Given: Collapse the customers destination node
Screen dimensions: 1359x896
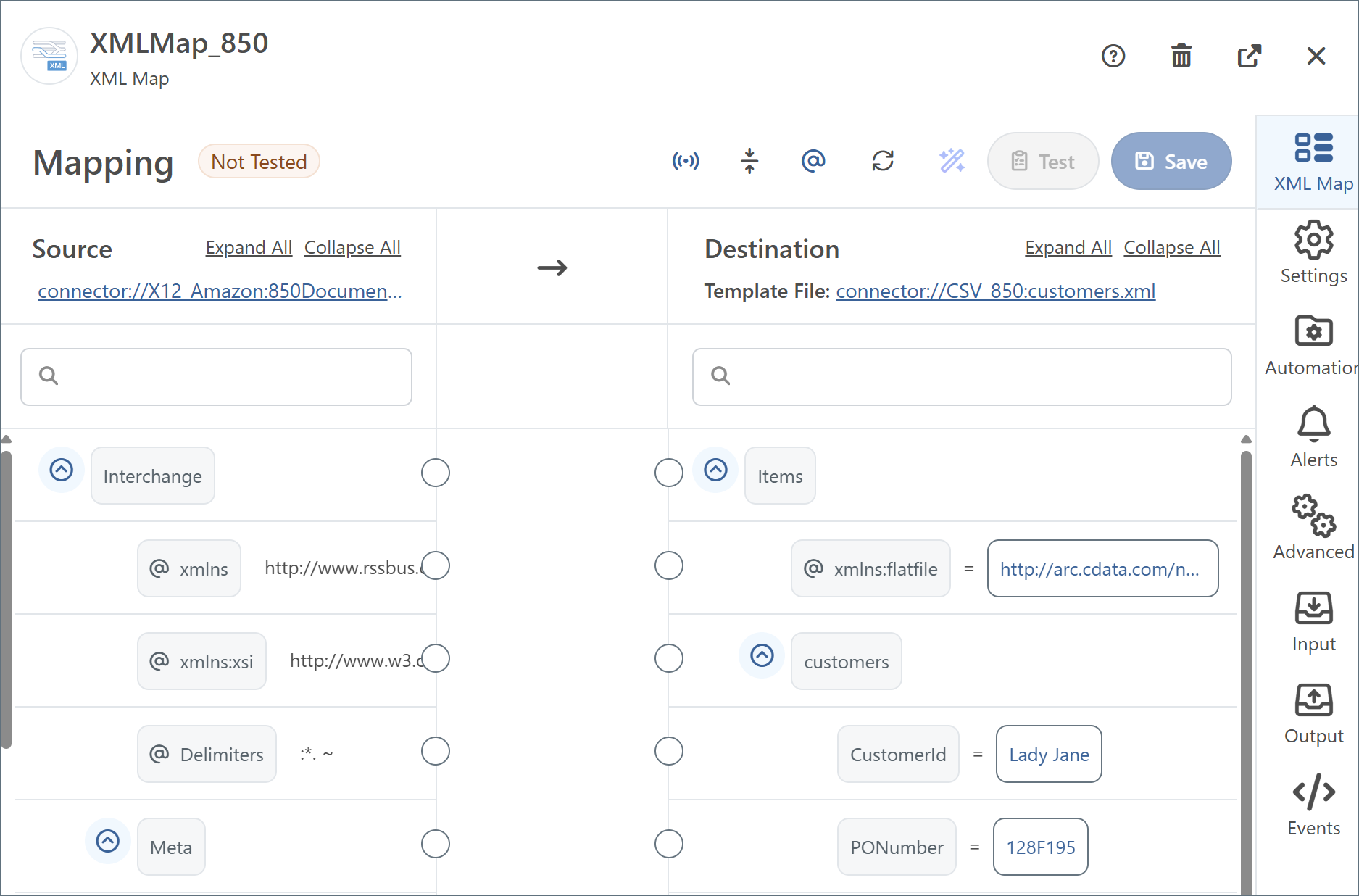Looking at the screenshot, I should pyautogui.click(x=762, y=655).
